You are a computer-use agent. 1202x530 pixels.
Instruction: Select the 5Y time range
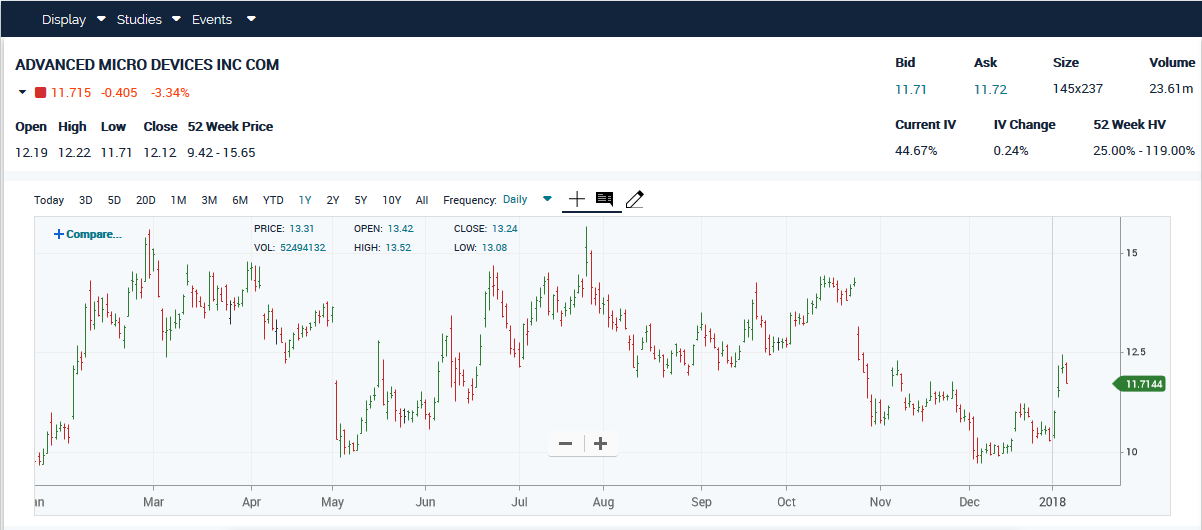(x=361, y=200)
